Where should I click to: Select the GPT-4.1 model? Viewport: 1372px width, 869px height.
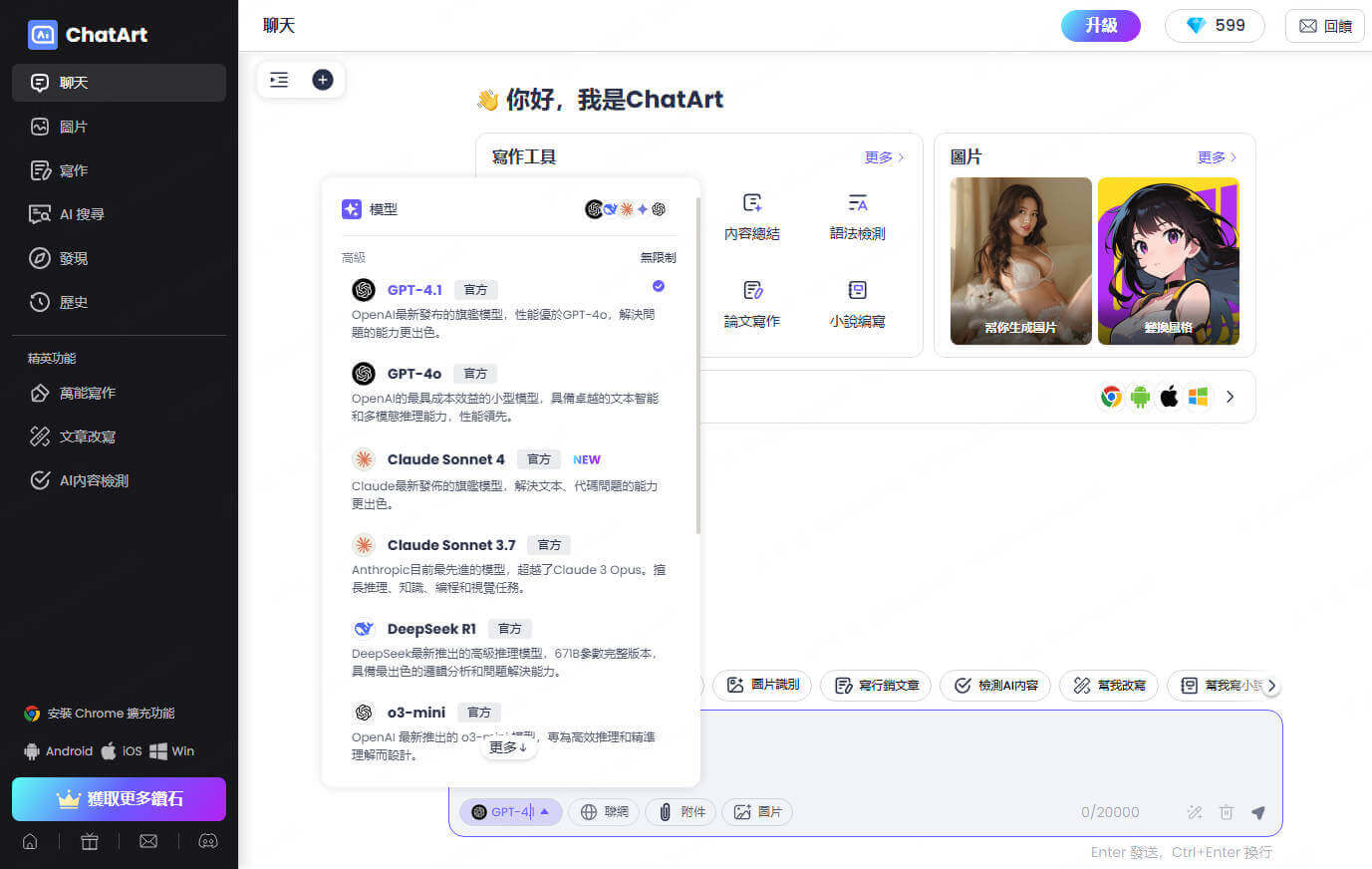click(508, 310)
